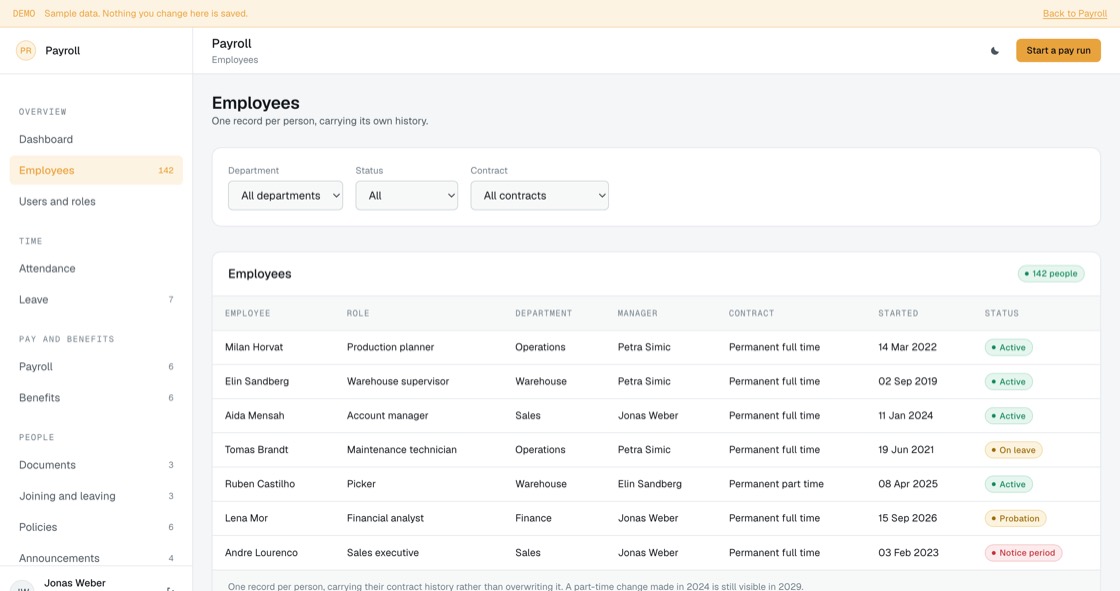Open Elin Sandberg in the Employee column
This screenshot has height=591, width=1120.
pos(256,382)
